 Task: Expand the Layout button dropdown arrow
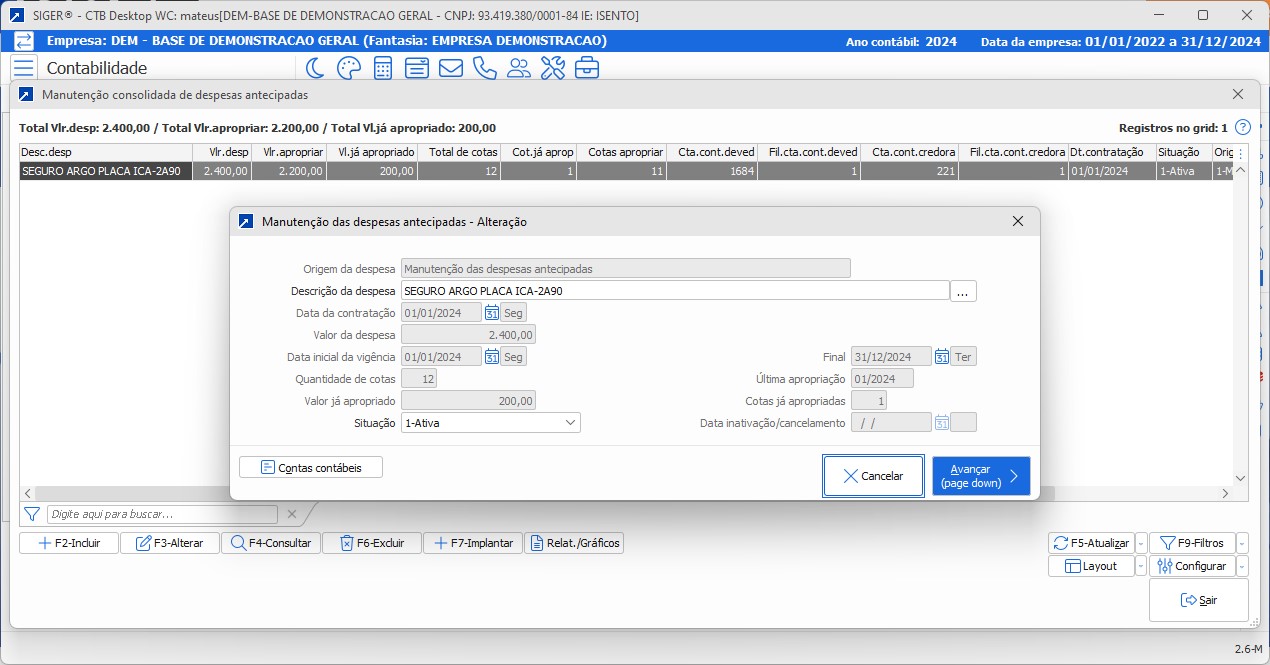[x=1139, y=566]
